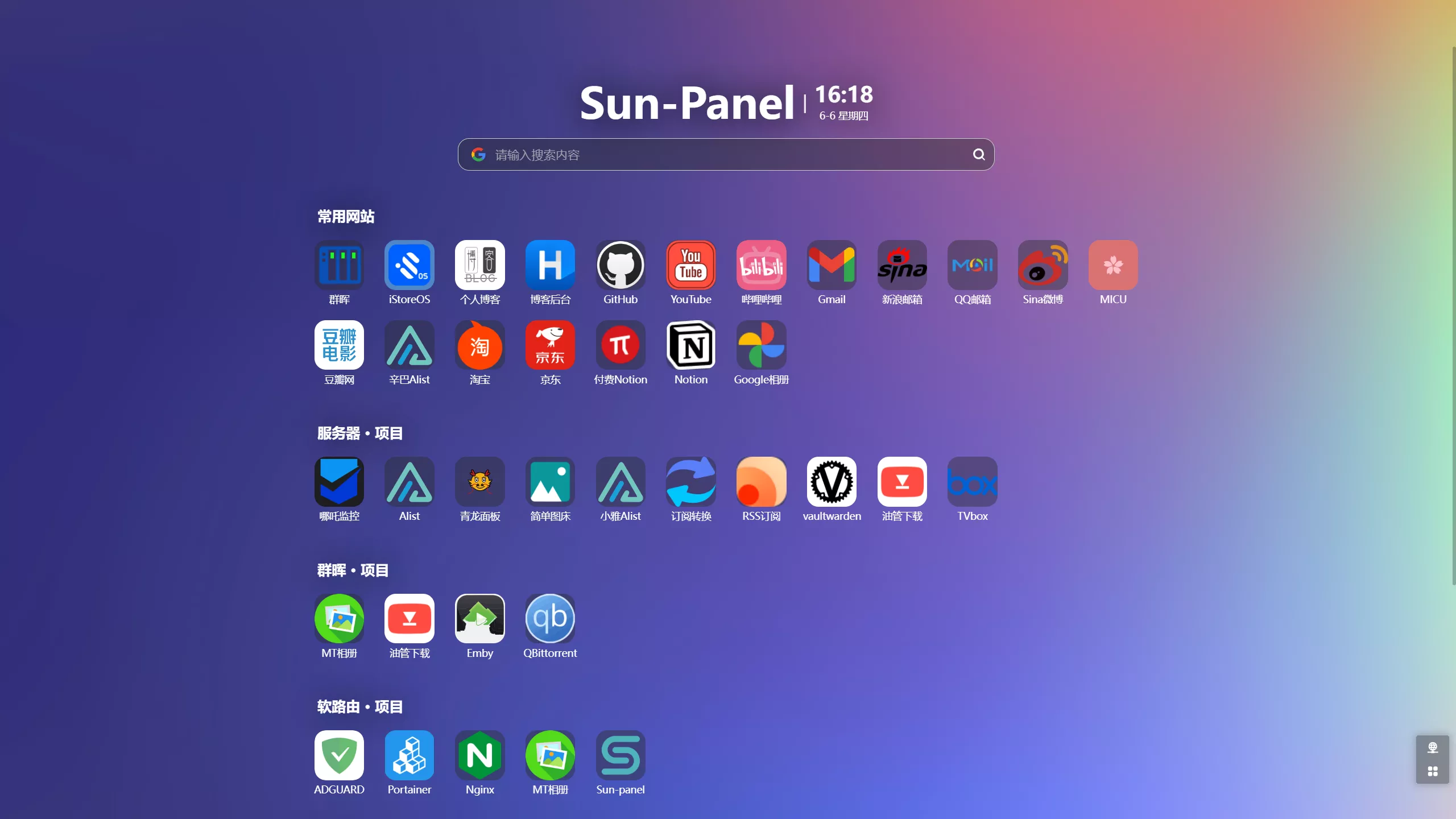Click the Sun-Panel title text
Image resolution: width=1456 pixels, height=819 pixels.
click(x=686, y=104)
